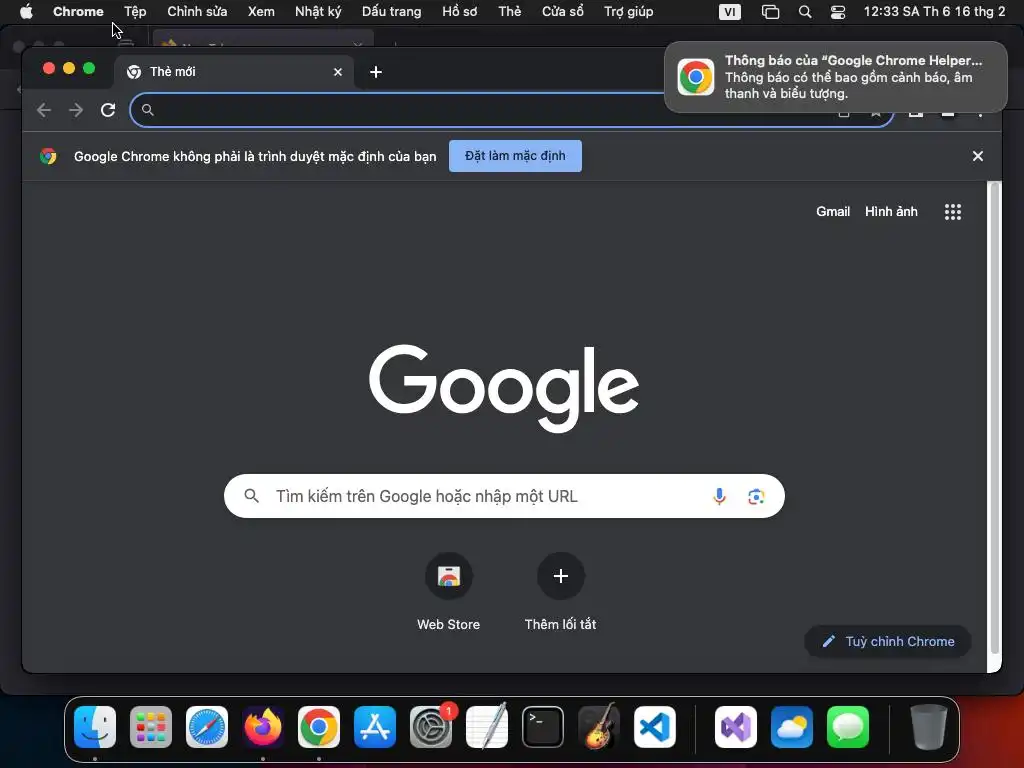Open Visual Studio Code from the Dock
This screenshot has width=1024, height=768.
coord(655,727)
